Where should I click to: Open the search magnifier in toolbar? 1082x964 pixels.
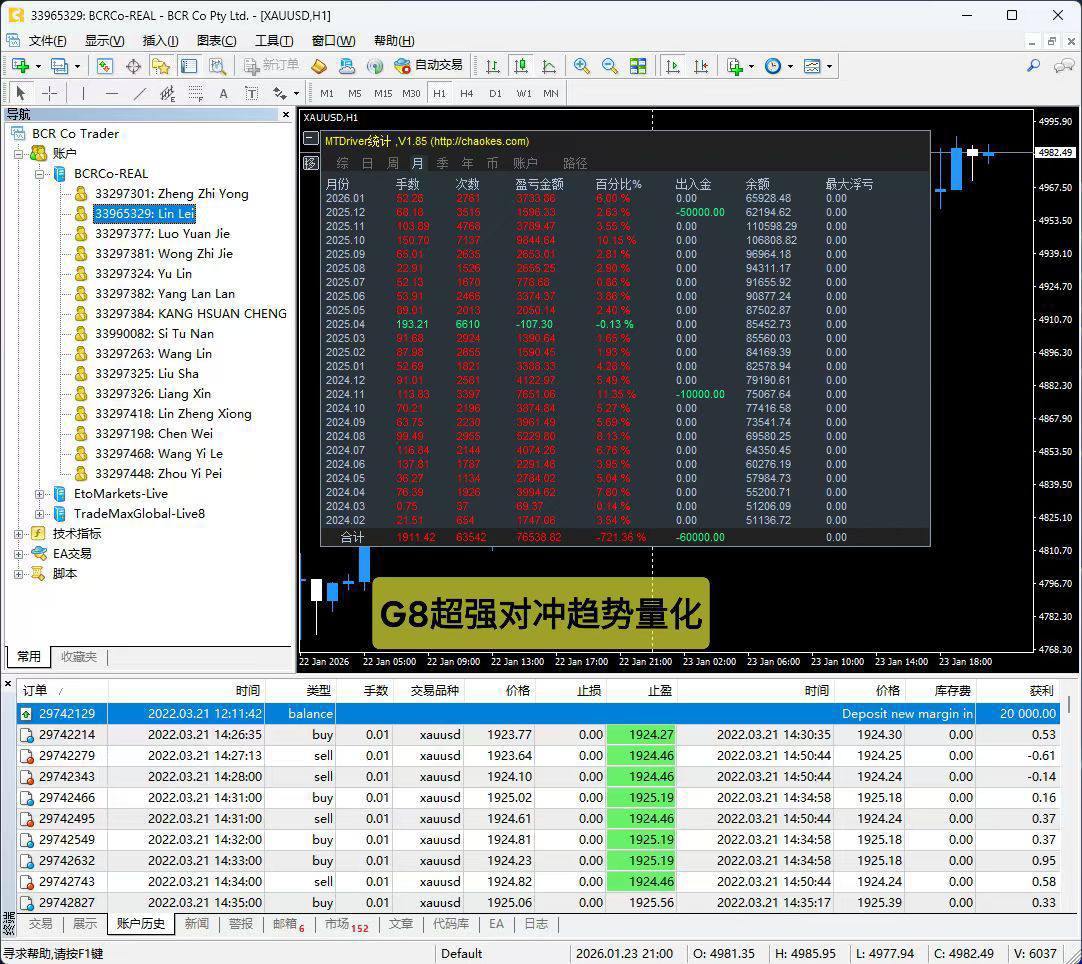(x=1034, y=66)
